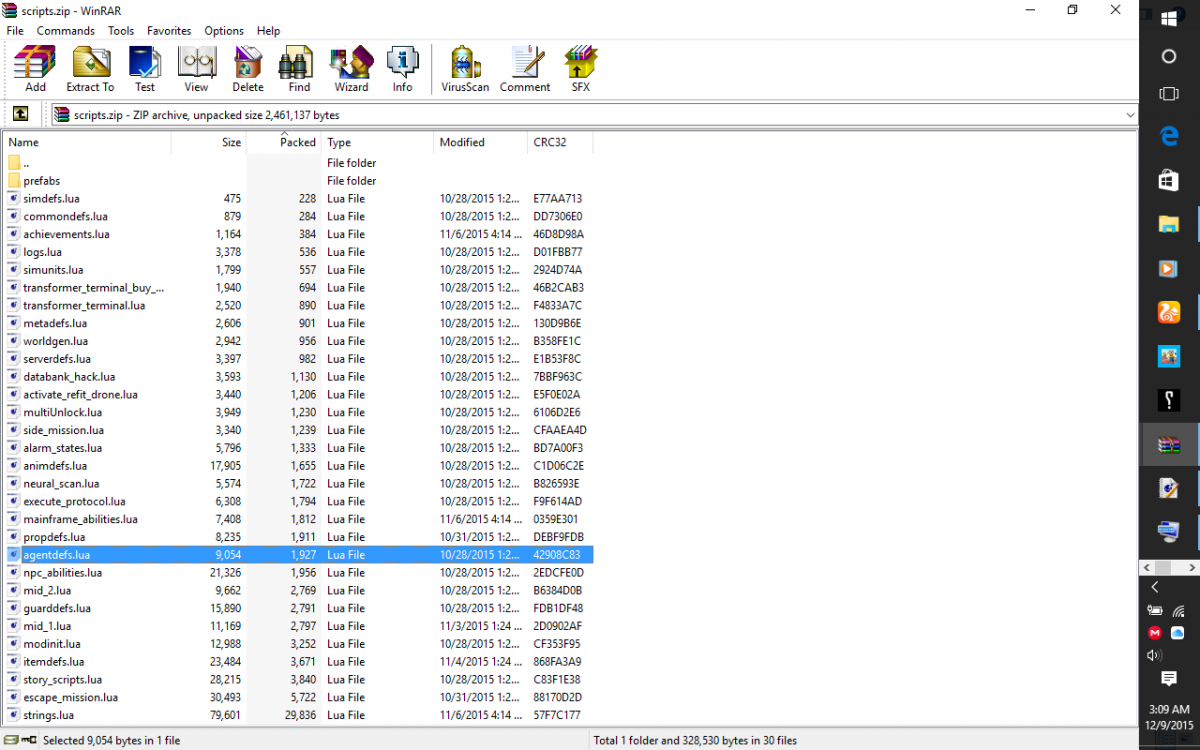The image size is (1200, 750).
Task: Go up one level using folder arrow
Action: point(20,114)
